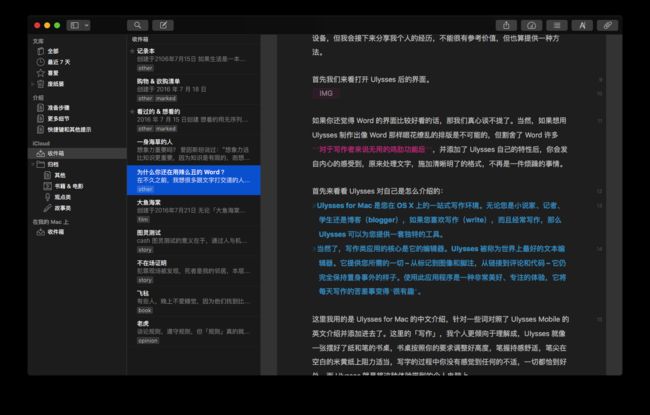Click the 全部 library stack icon

[x=41, y=51]
